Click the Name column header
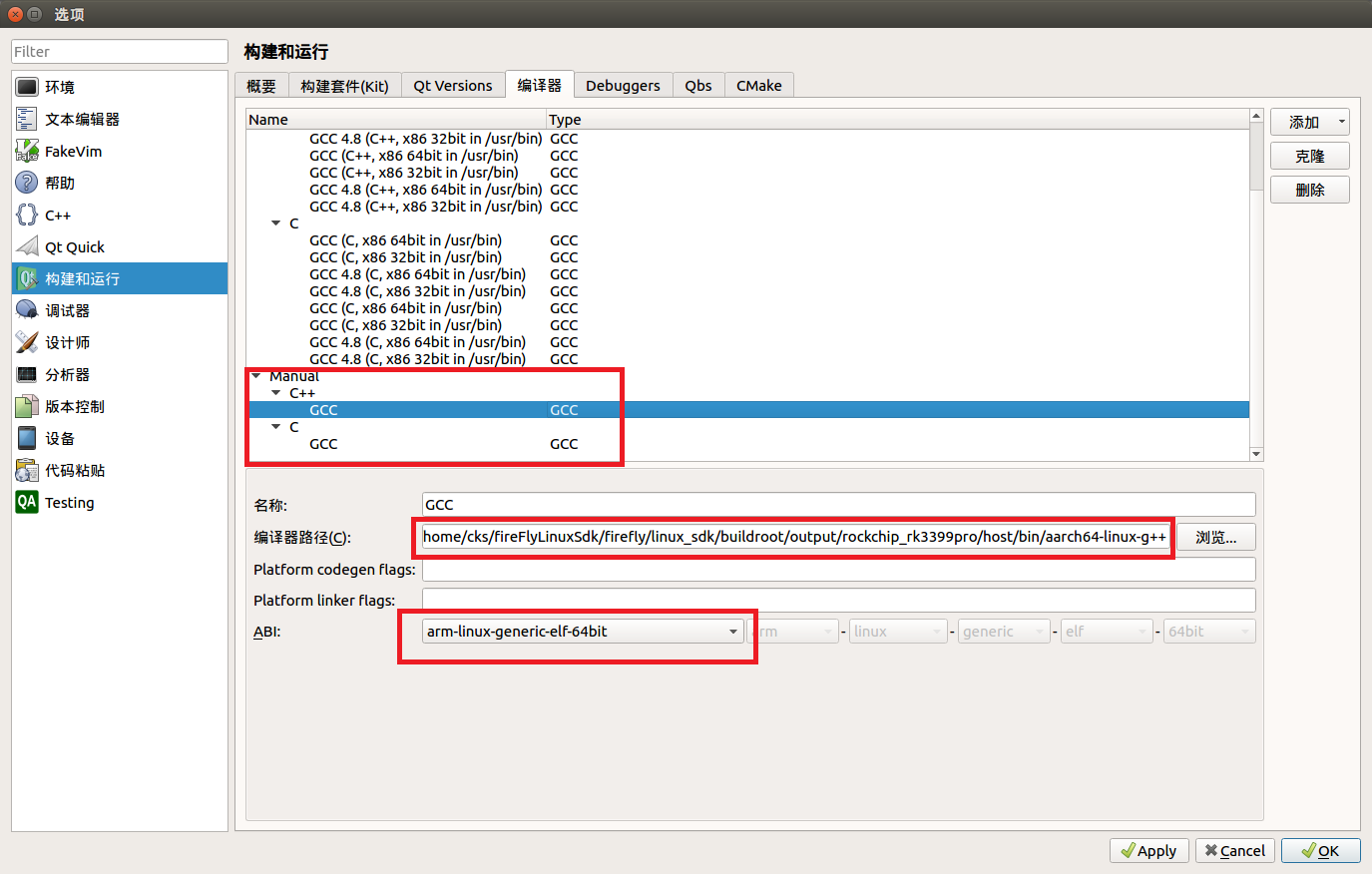The image size is (1372, 874). (397, 120)
